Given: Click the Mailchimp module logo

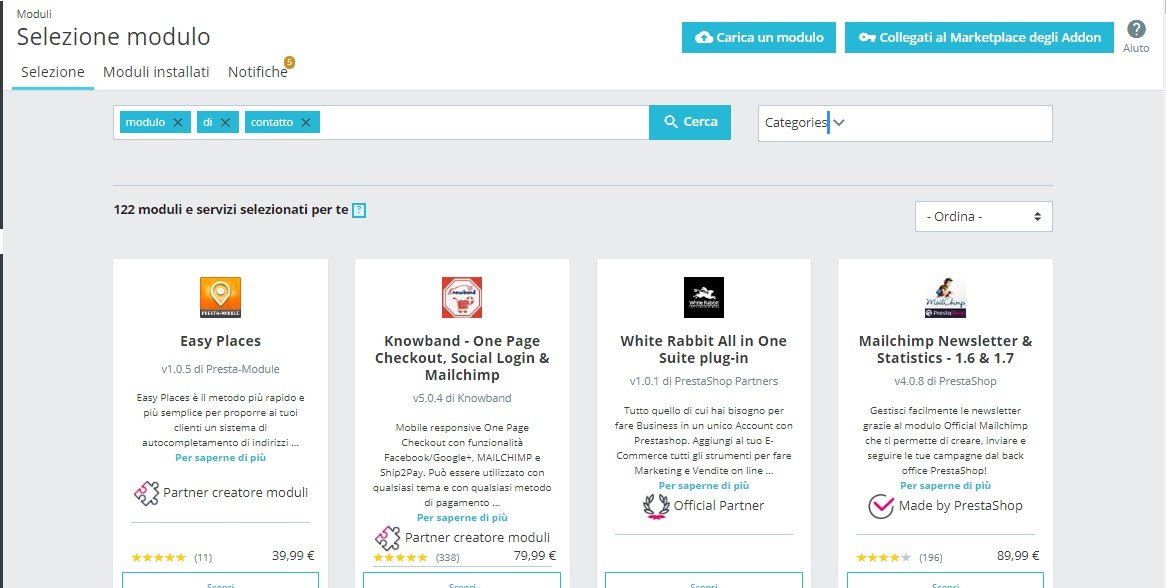Looking at the screenshot, I should coord(945,297).
